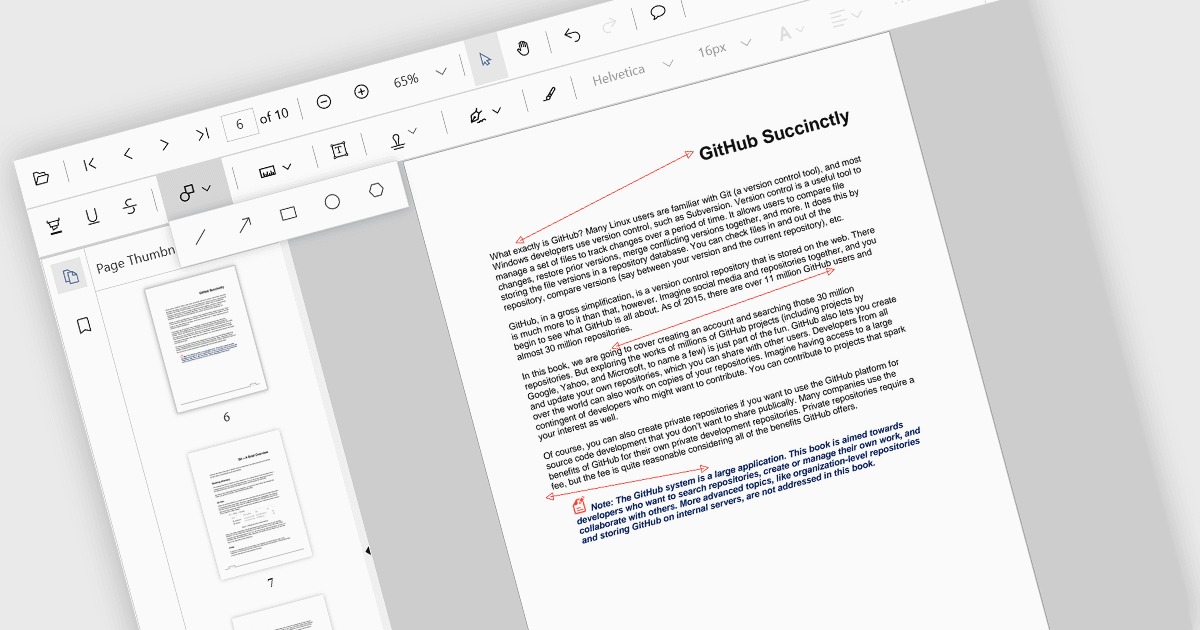This screenshot has width=1200, height=630.
Task: Show the bookmarks panel
Action: [84, 326]
